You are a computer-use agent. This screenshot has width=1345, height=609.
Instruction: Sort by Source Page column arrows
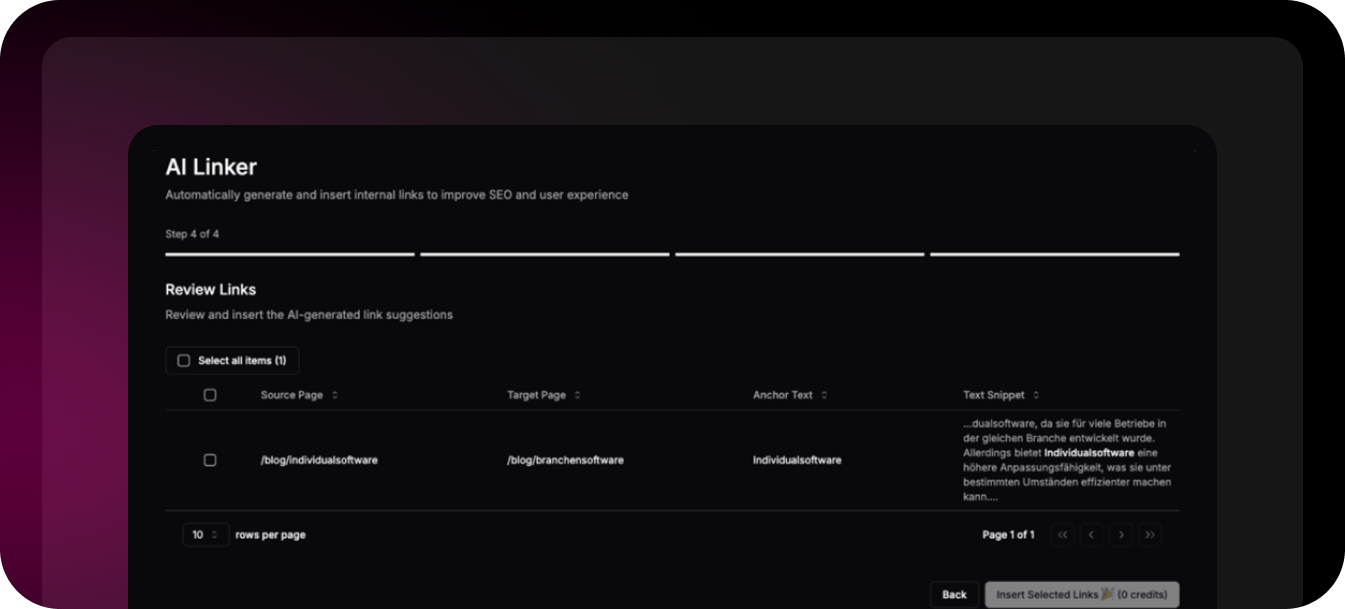click(x=335, y=395)
